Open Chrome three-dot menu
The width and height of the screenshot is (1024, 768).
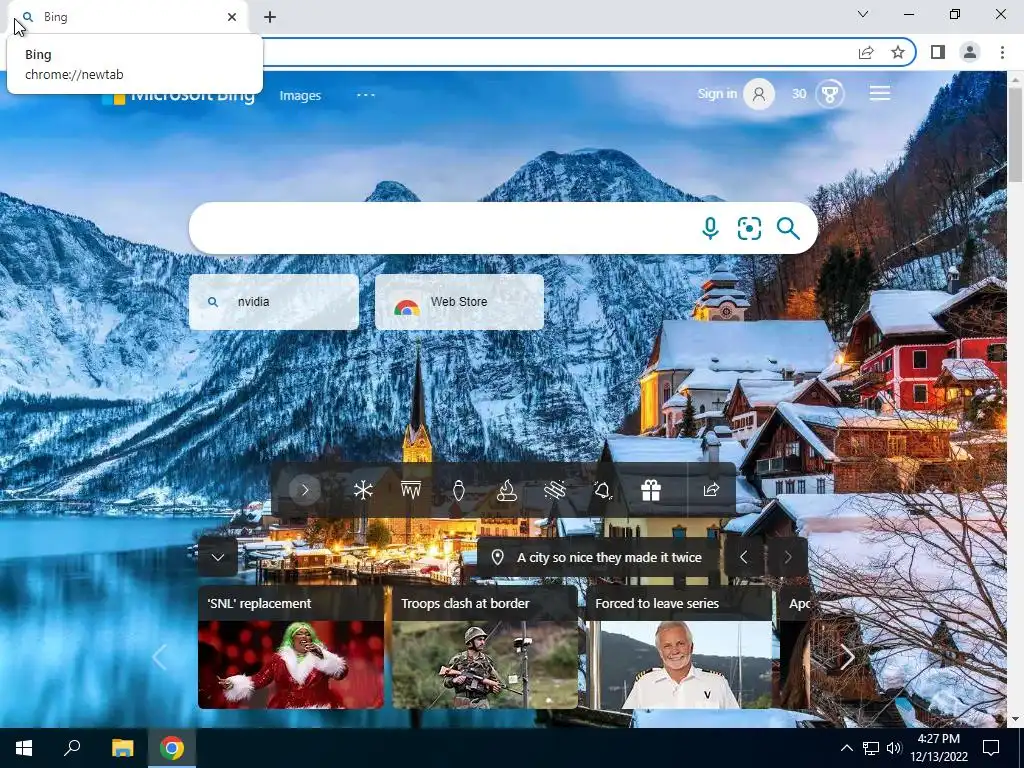point(1002,52)
